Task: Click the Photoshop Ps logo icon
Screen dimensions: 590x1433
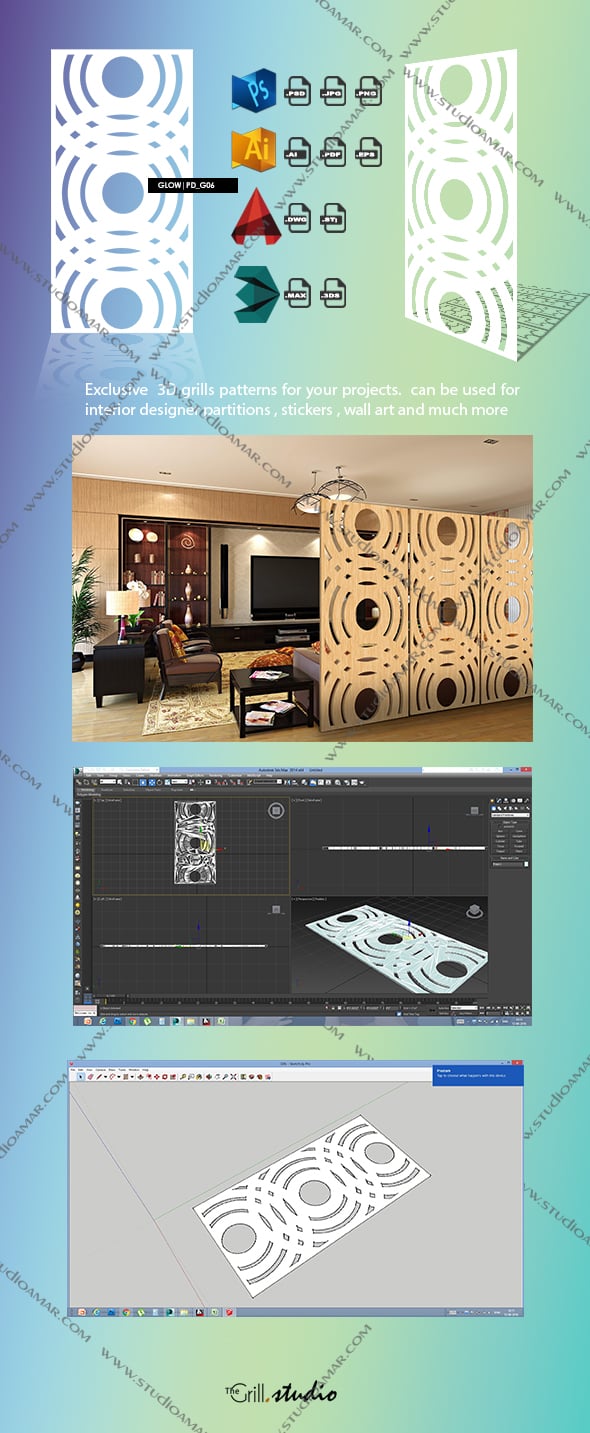Action: [x=254, y=91]
